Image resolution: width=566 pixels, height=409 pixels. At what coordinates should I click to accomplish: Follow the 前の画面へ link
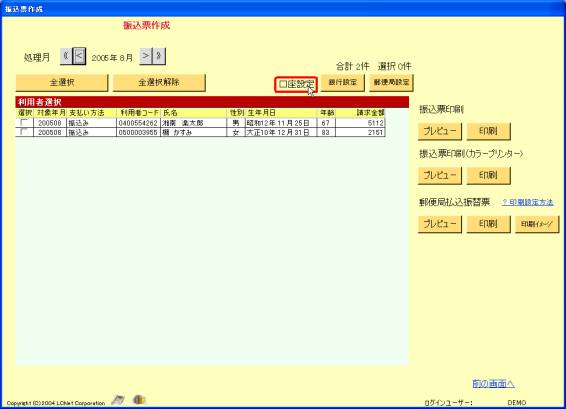[x=493, y=384]
